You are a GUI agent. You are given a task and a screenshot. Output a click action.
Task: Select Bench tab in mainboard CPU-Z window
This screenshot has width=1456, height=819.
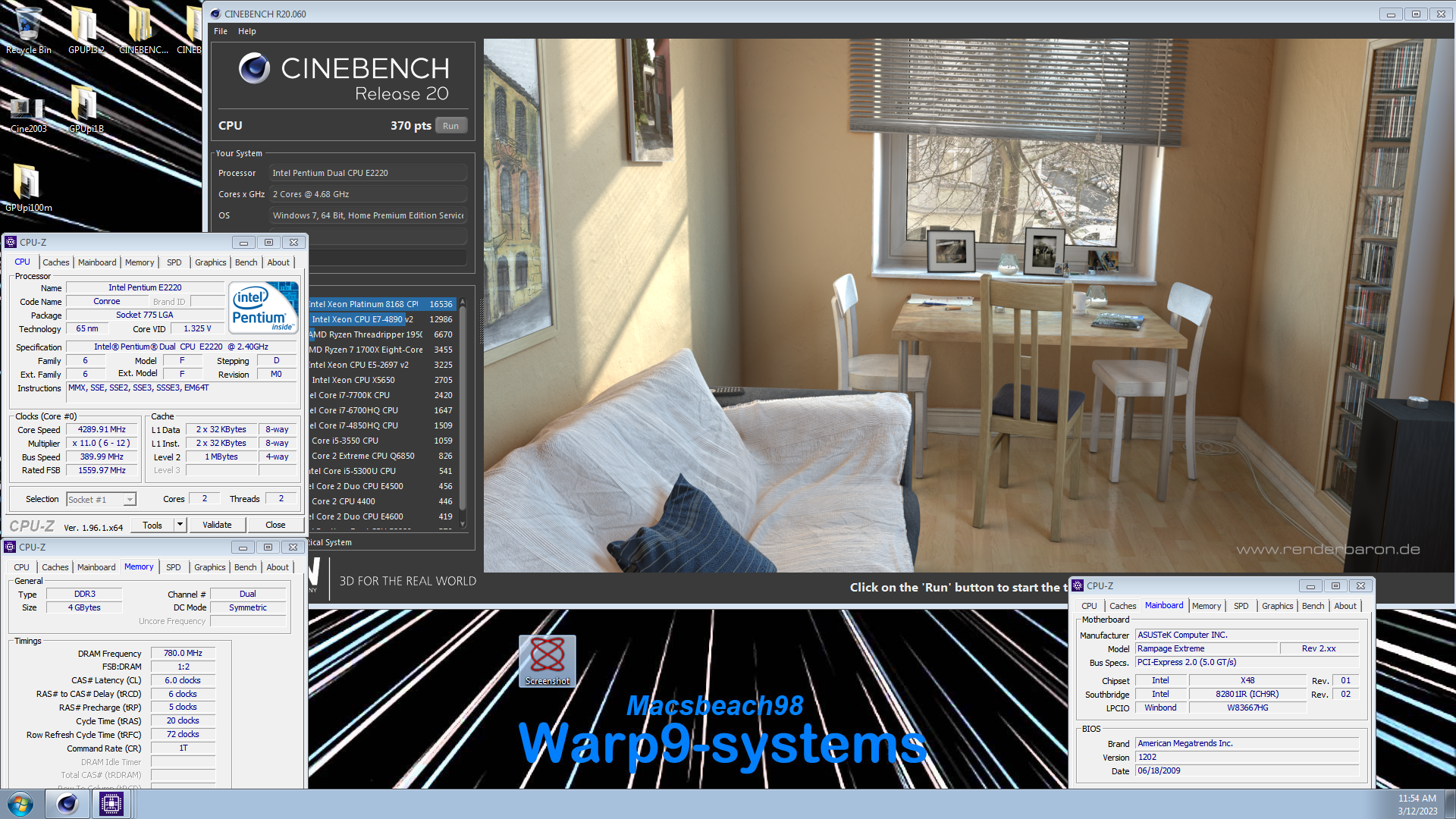tap(1313, 606)
